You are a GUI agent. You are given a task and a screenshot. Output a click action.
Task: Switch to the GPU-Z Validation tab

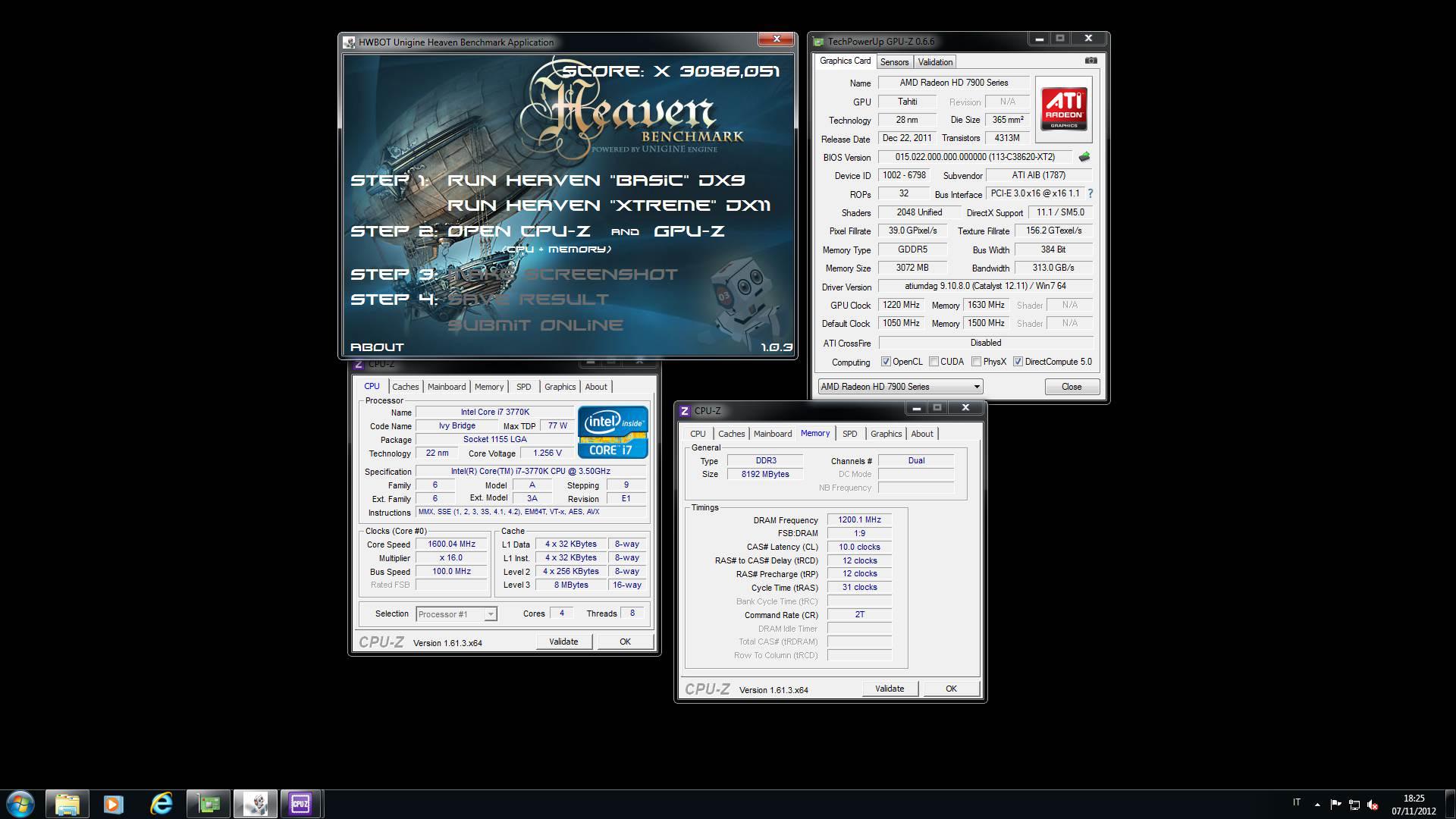tap(934, 62)
